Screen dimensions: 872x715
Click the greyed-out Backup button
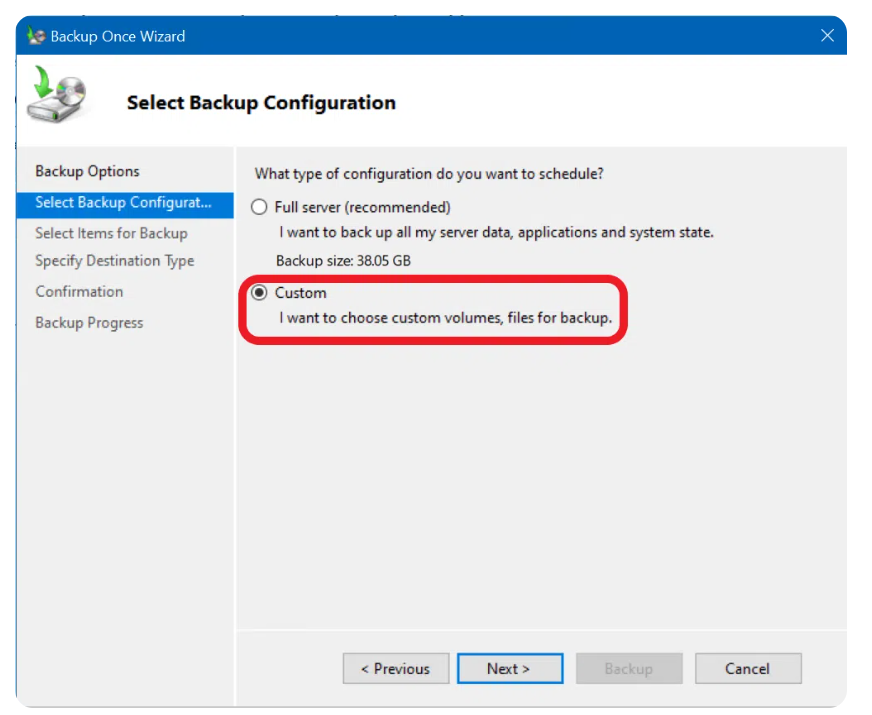(x=628, y=669)
